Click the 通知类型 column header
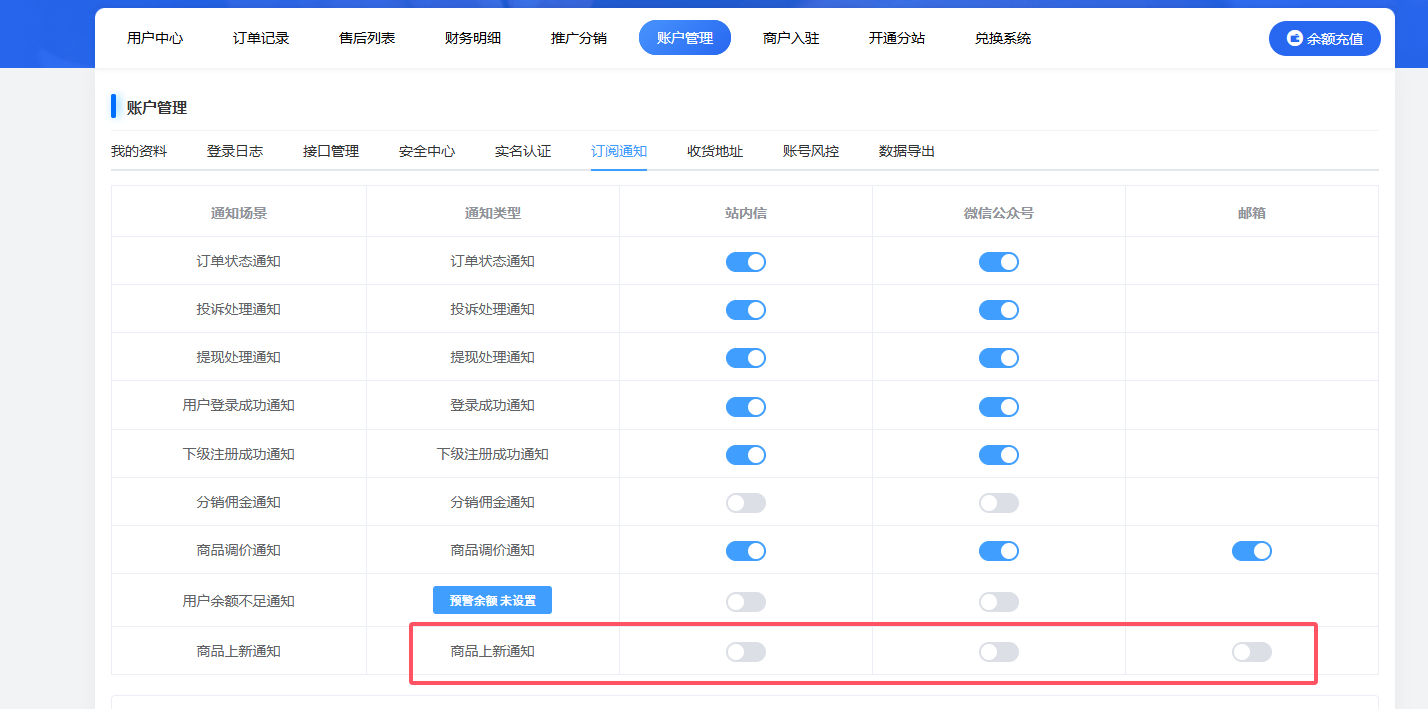Viewport: 1428px width, 709px height. tap(493, 213)
